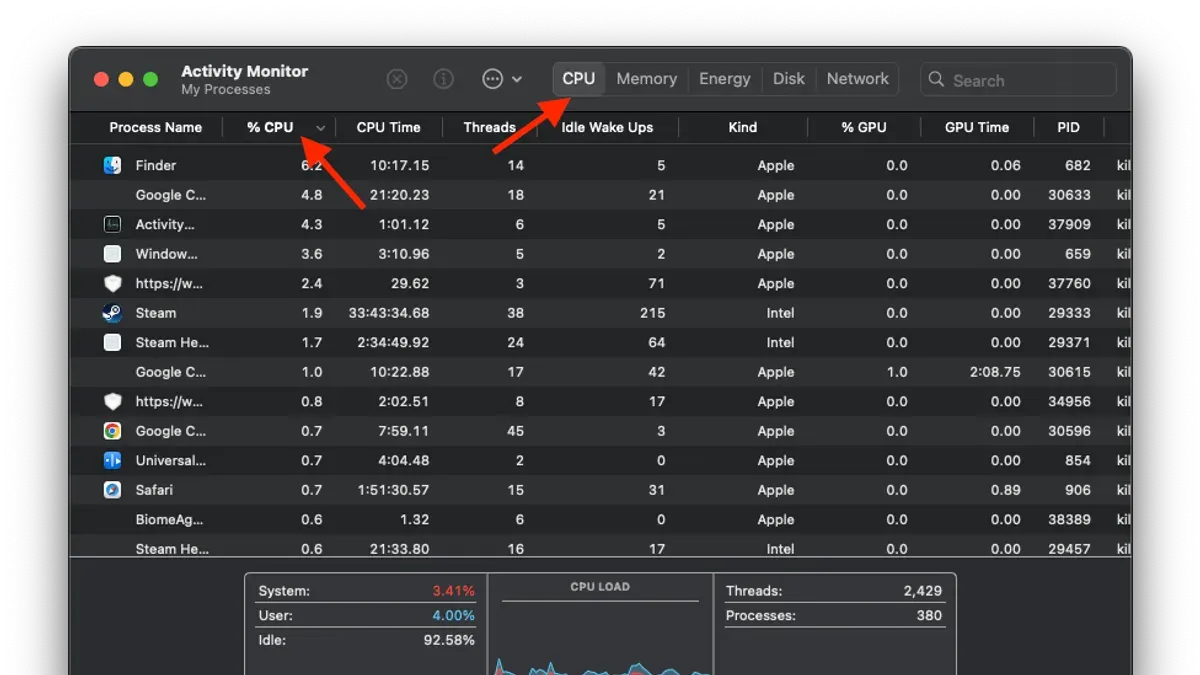Click the Idle 92.58% value

(x=450, y=639)
